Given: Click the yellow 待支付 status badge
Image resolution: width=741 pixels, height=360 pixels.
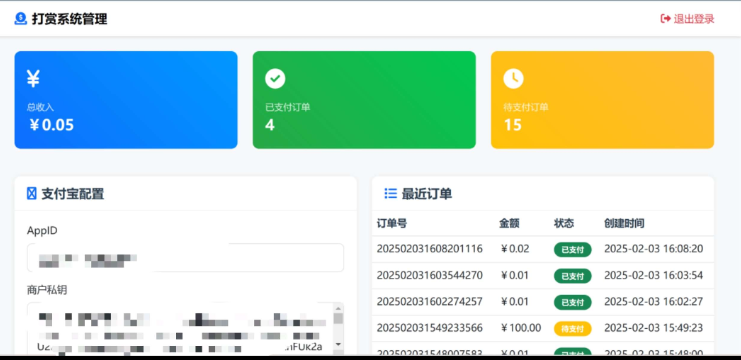Looking at the screenshot, I should [x=572, y=328].
